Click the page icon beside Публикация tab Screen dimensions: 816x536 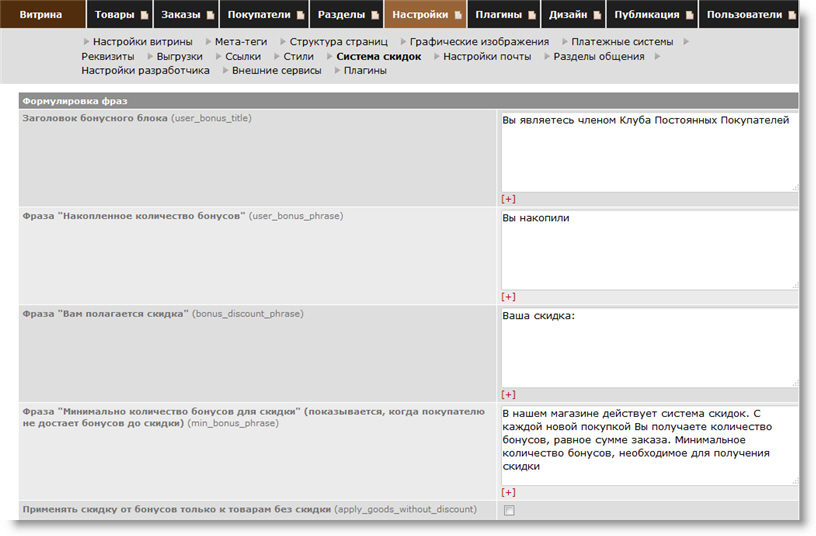[x=689, y=16]
